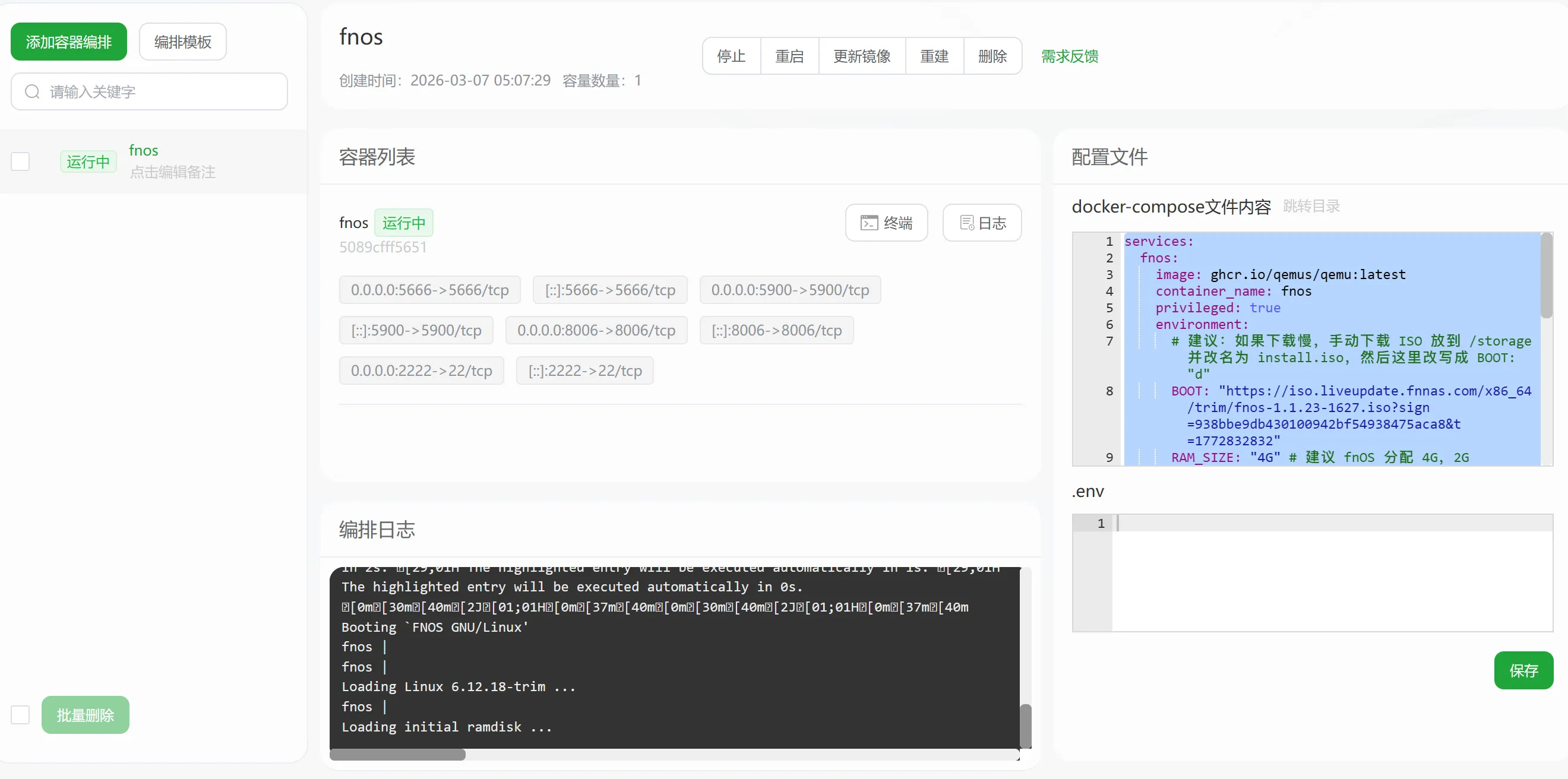1568x779 pixels.
Task: Click the keyword search input field
Action: point(165,91)
